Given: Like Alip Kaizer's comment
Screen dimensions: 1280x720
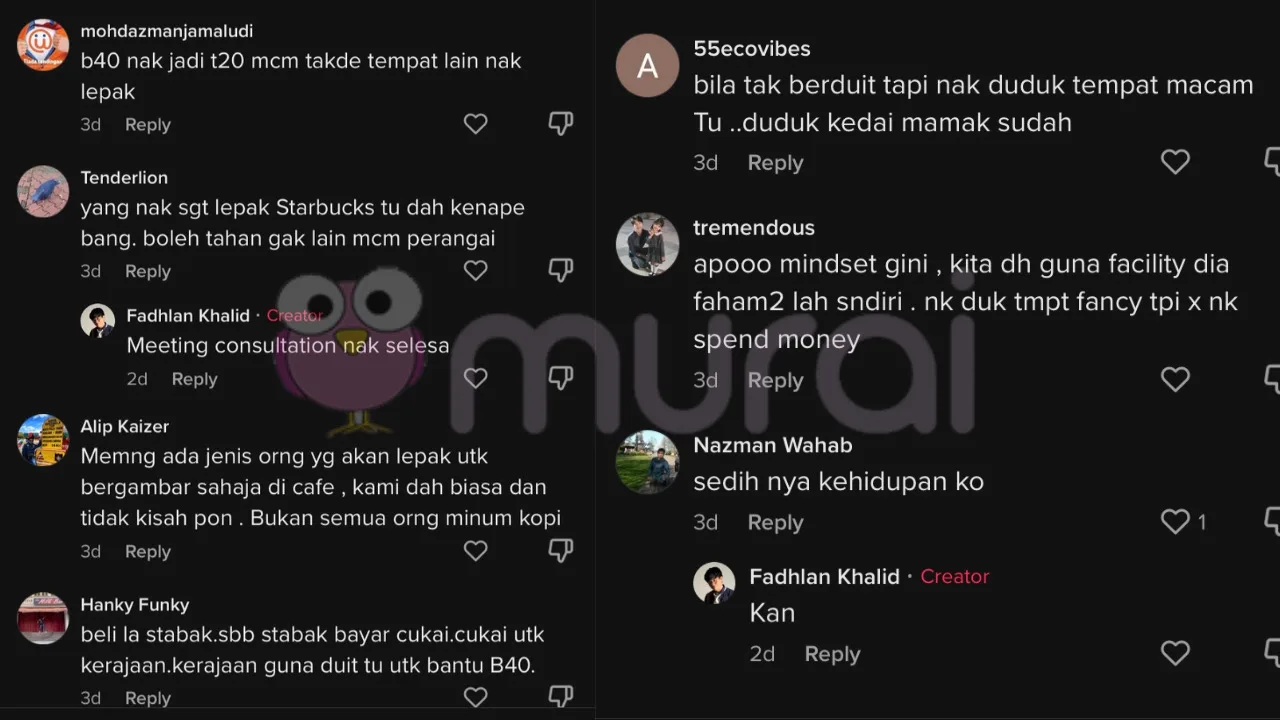Looking at the screenshot, I should [476, 551].
